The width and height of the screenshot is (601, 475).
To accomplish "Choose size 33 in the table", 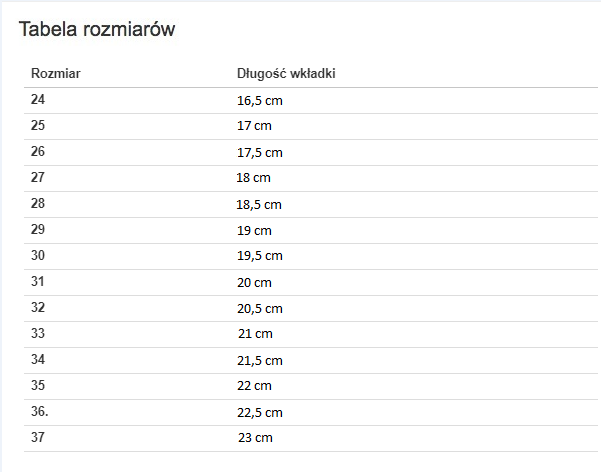I will (38, 333).
